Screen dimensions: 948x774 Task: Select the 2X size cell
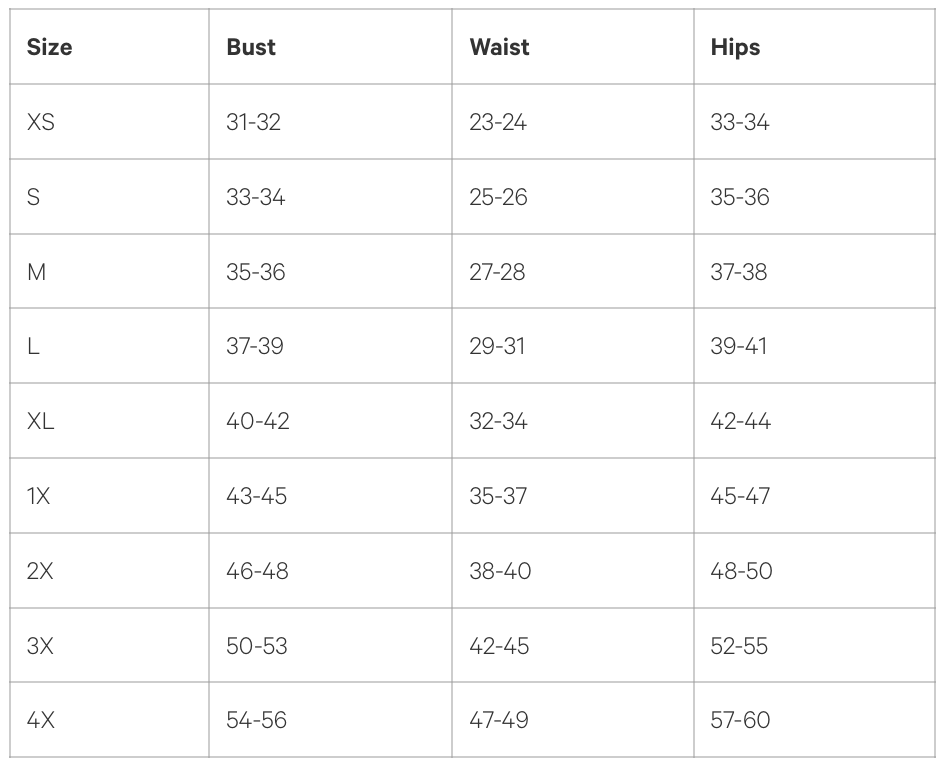pyautogui.click(x=40, y=571)
